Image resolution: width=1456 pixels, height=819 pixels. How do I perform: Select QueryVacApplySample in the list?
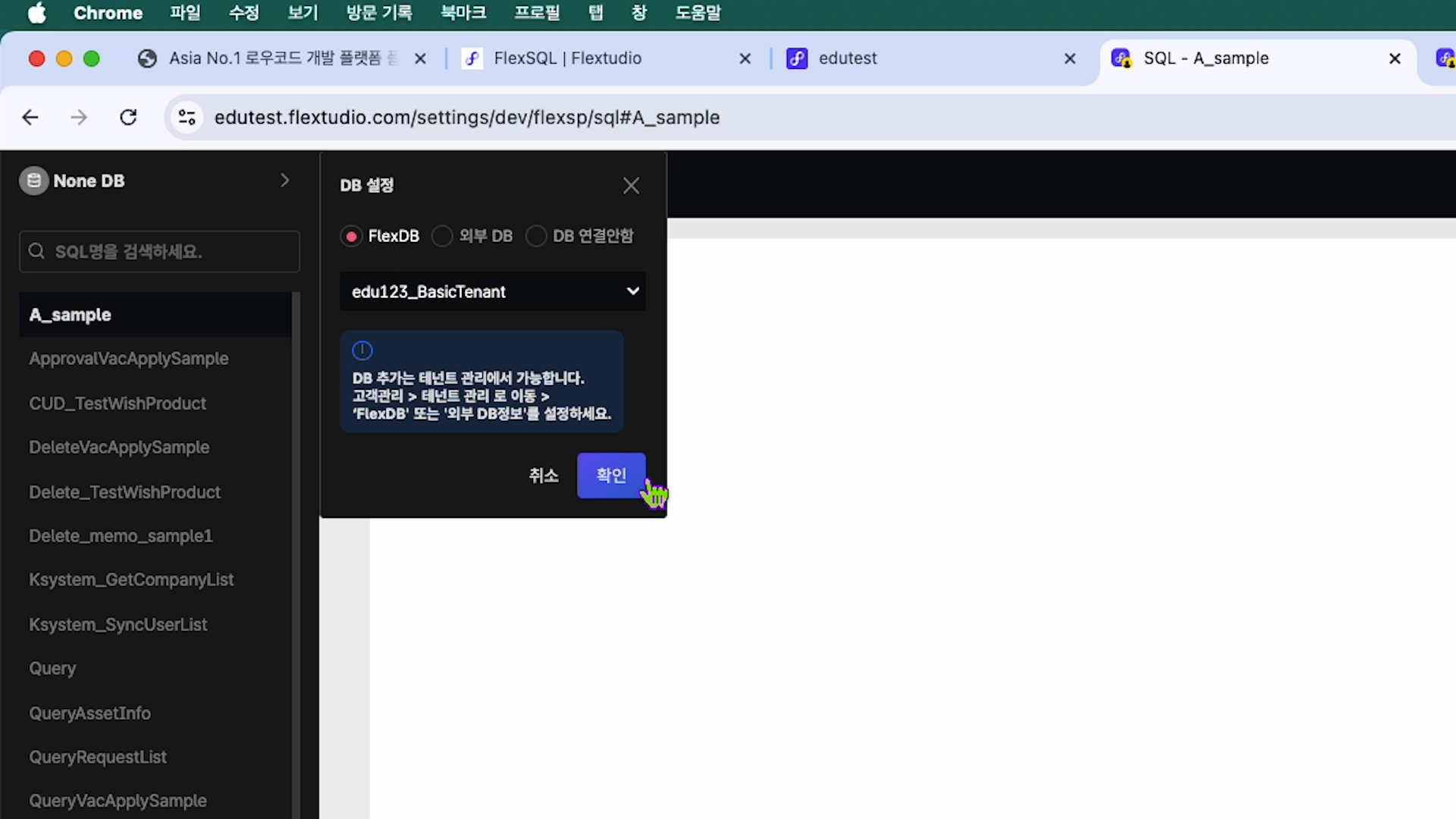155,801
